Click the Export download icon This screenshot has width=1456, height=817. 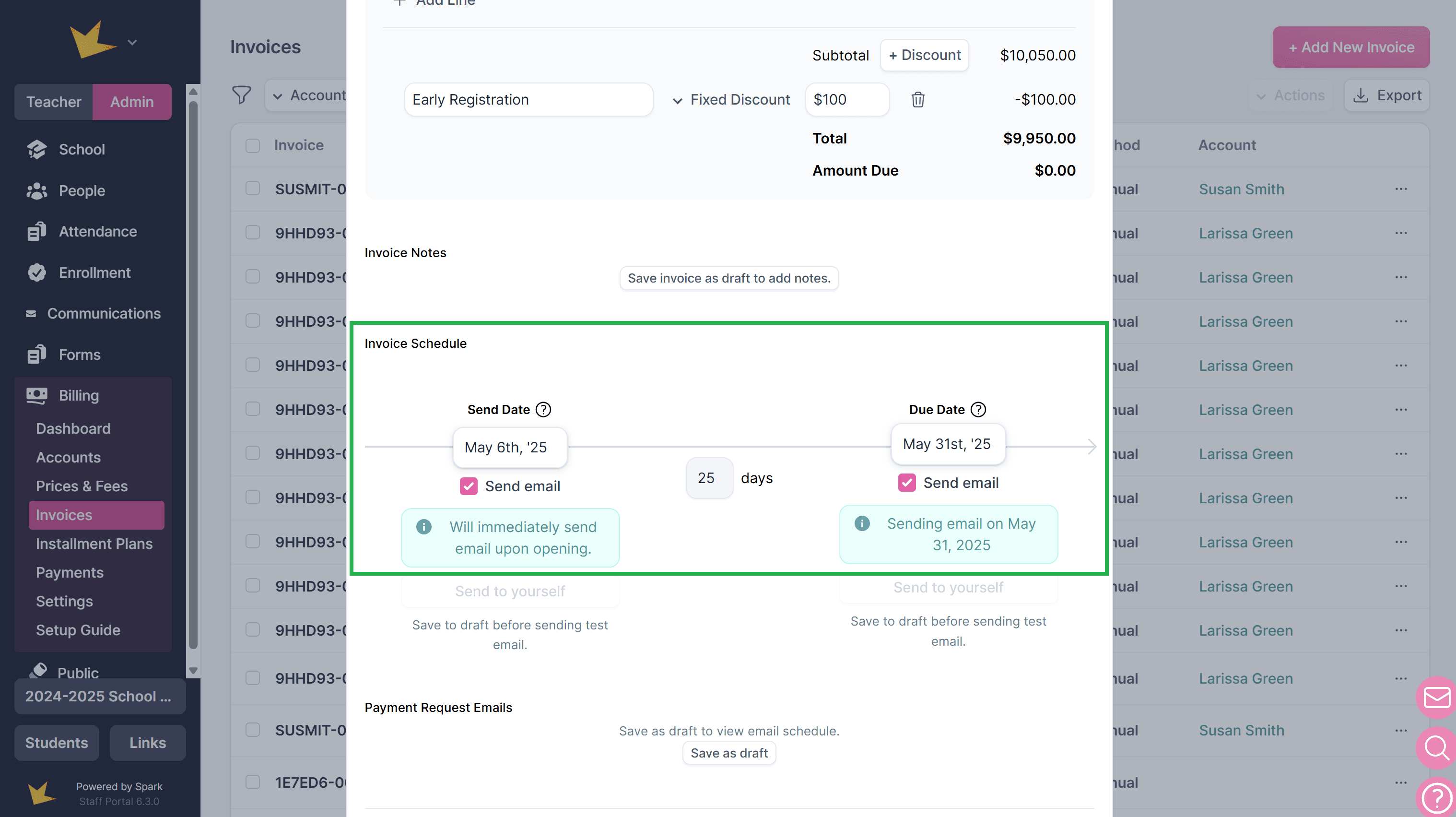pyautogui.click(x=1361, y=95)
